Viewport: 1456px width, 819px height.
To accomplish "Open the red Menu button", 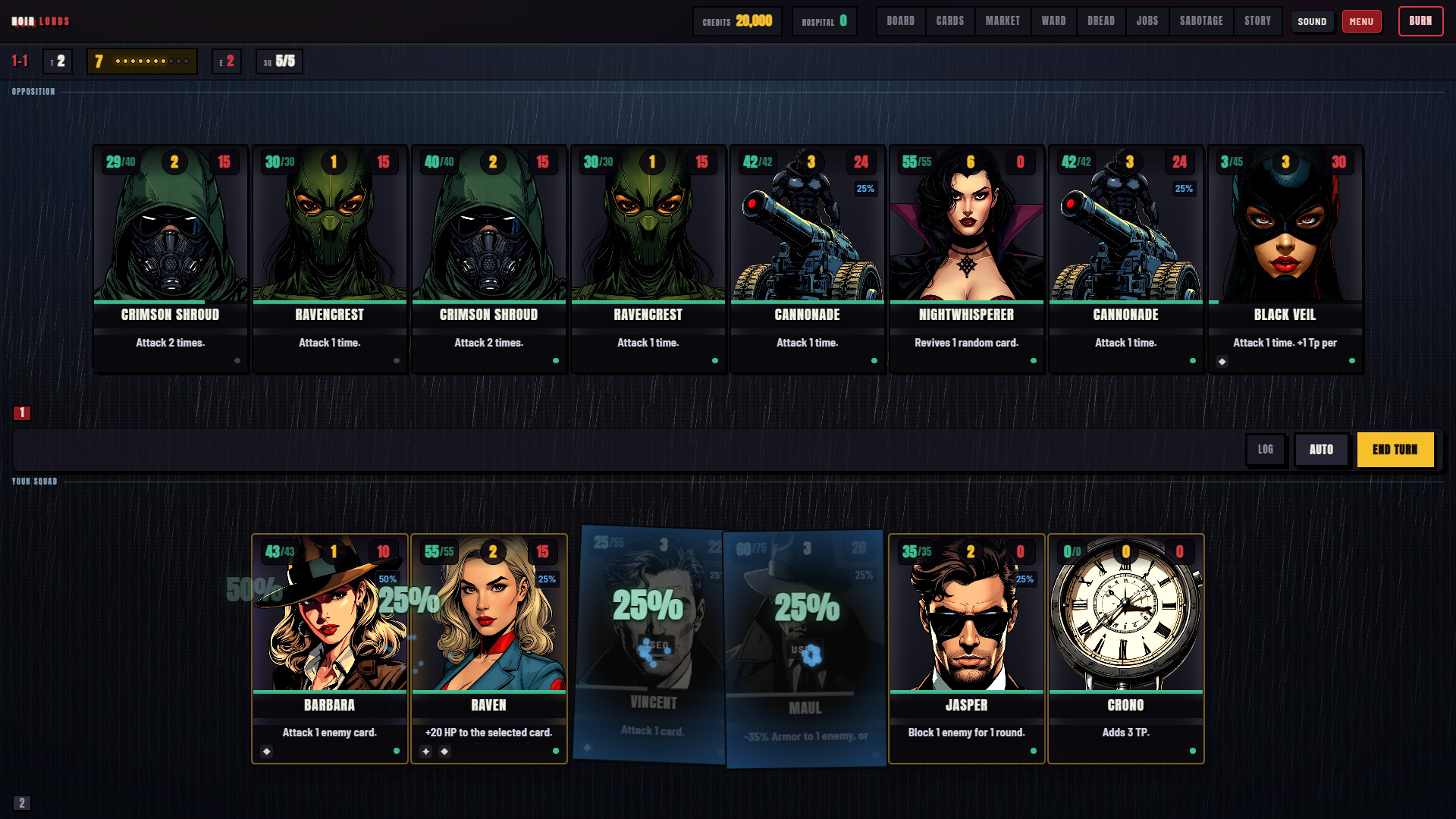I will point(1361,21).
